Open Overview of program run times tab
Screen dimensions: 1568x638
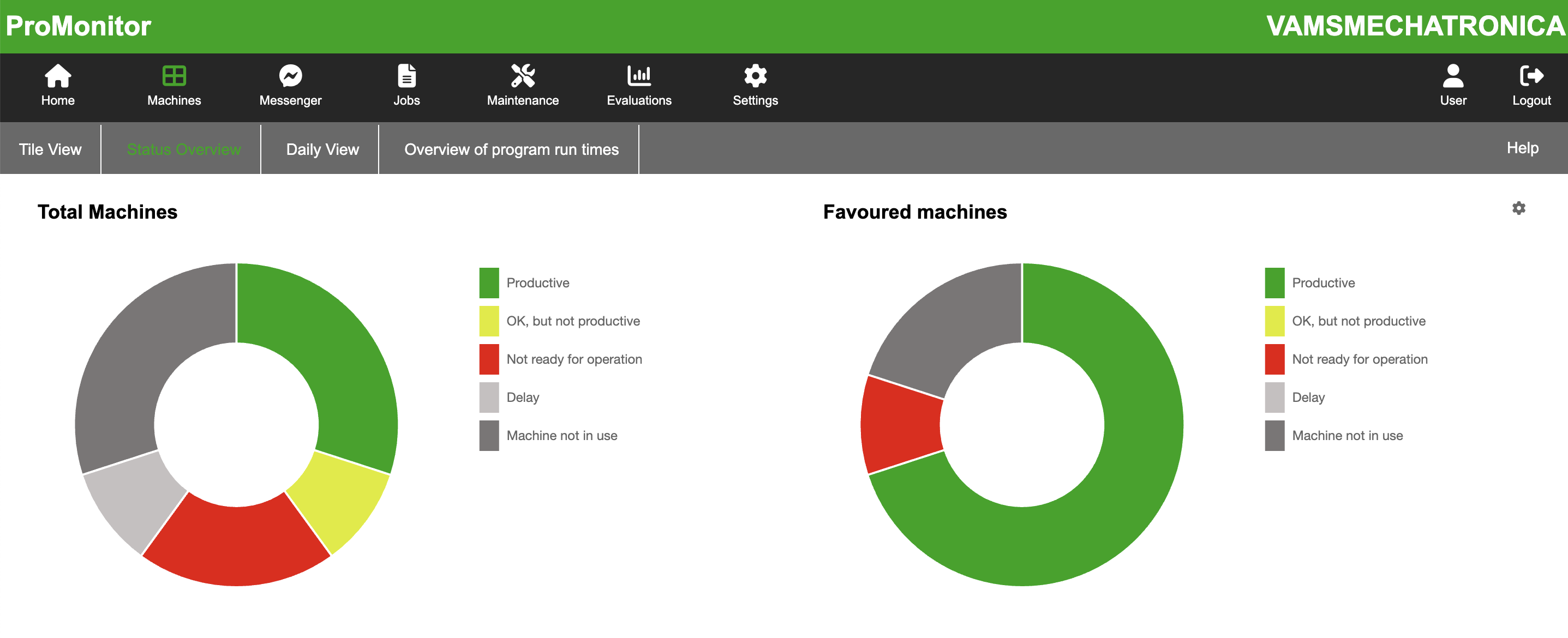(511, 149)
